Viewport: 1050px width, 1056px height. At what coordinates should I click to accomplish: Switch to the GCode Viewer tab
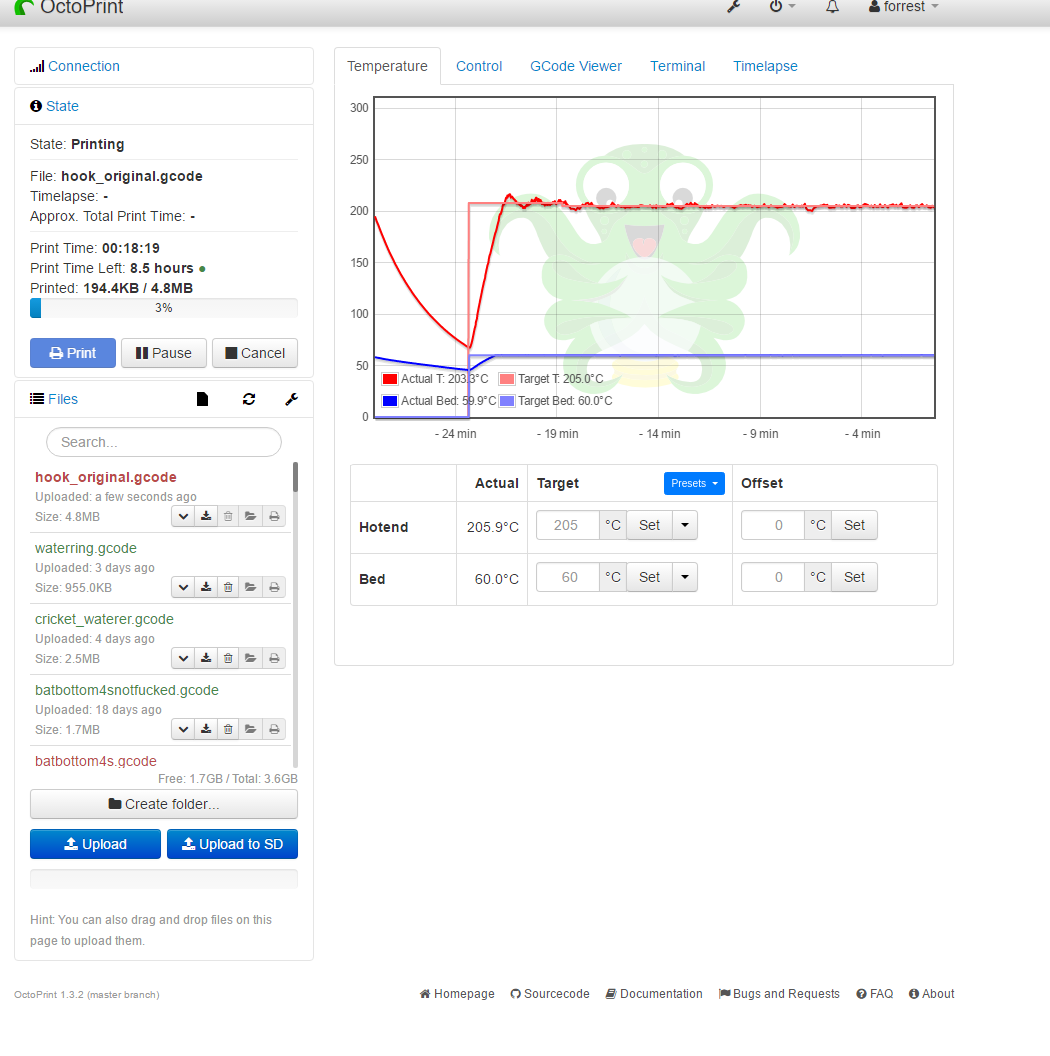tap(576, 65)
